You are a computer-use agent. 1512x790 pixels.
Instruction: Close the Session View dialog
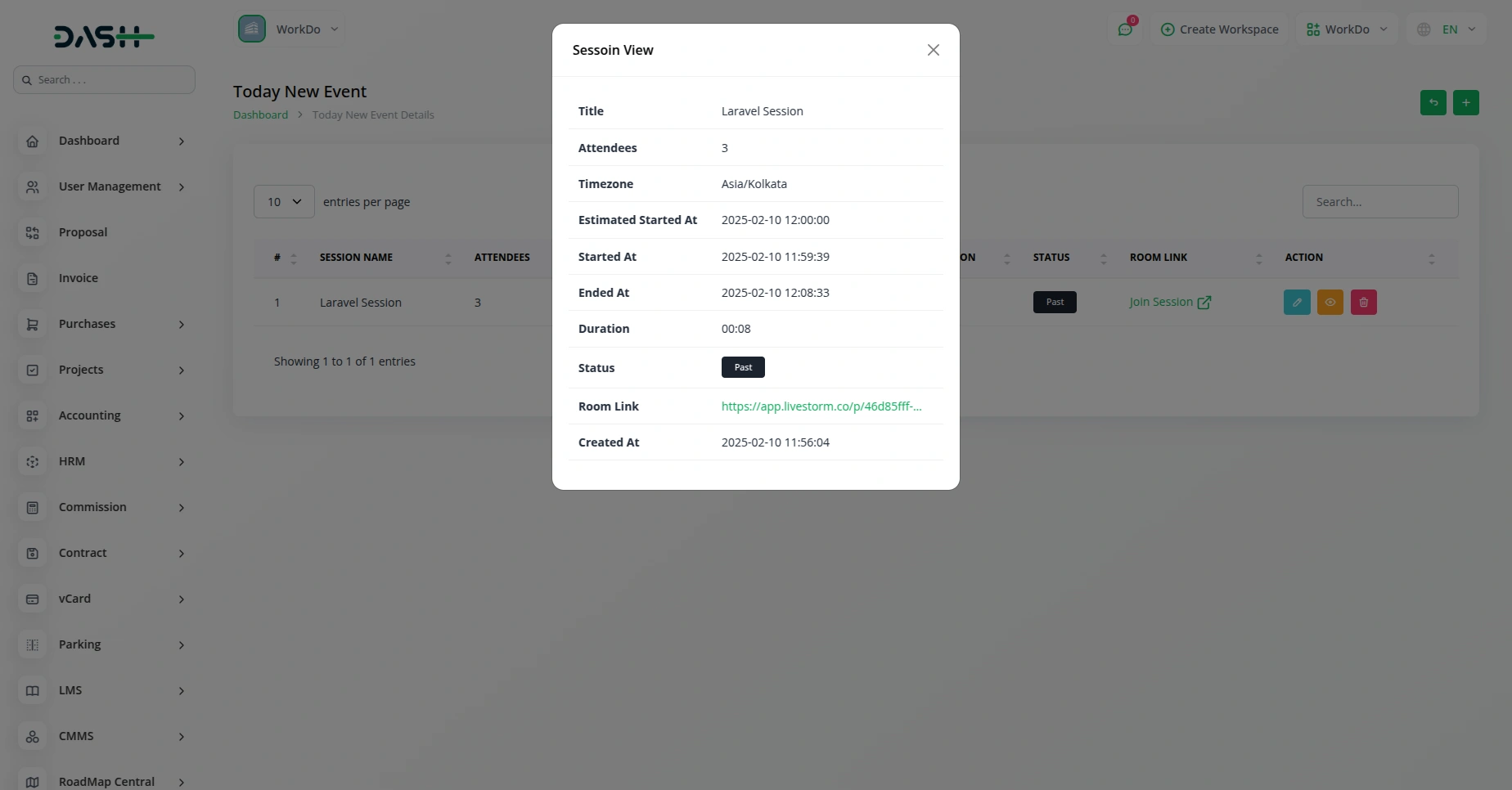pos(933,50)
